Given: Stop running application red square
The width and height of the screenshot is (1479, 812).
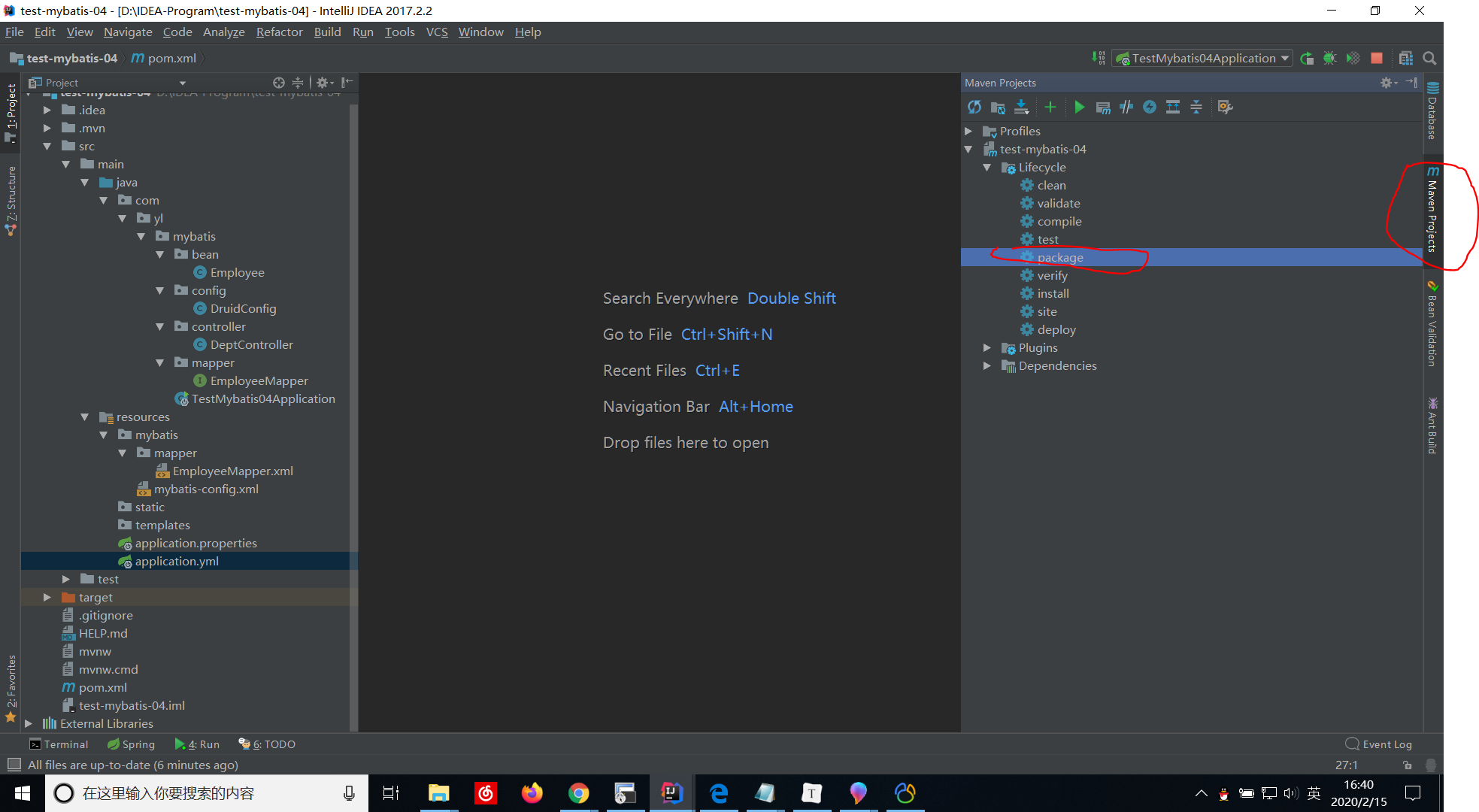Looking at the screenshot, I should click(1377, 58).
